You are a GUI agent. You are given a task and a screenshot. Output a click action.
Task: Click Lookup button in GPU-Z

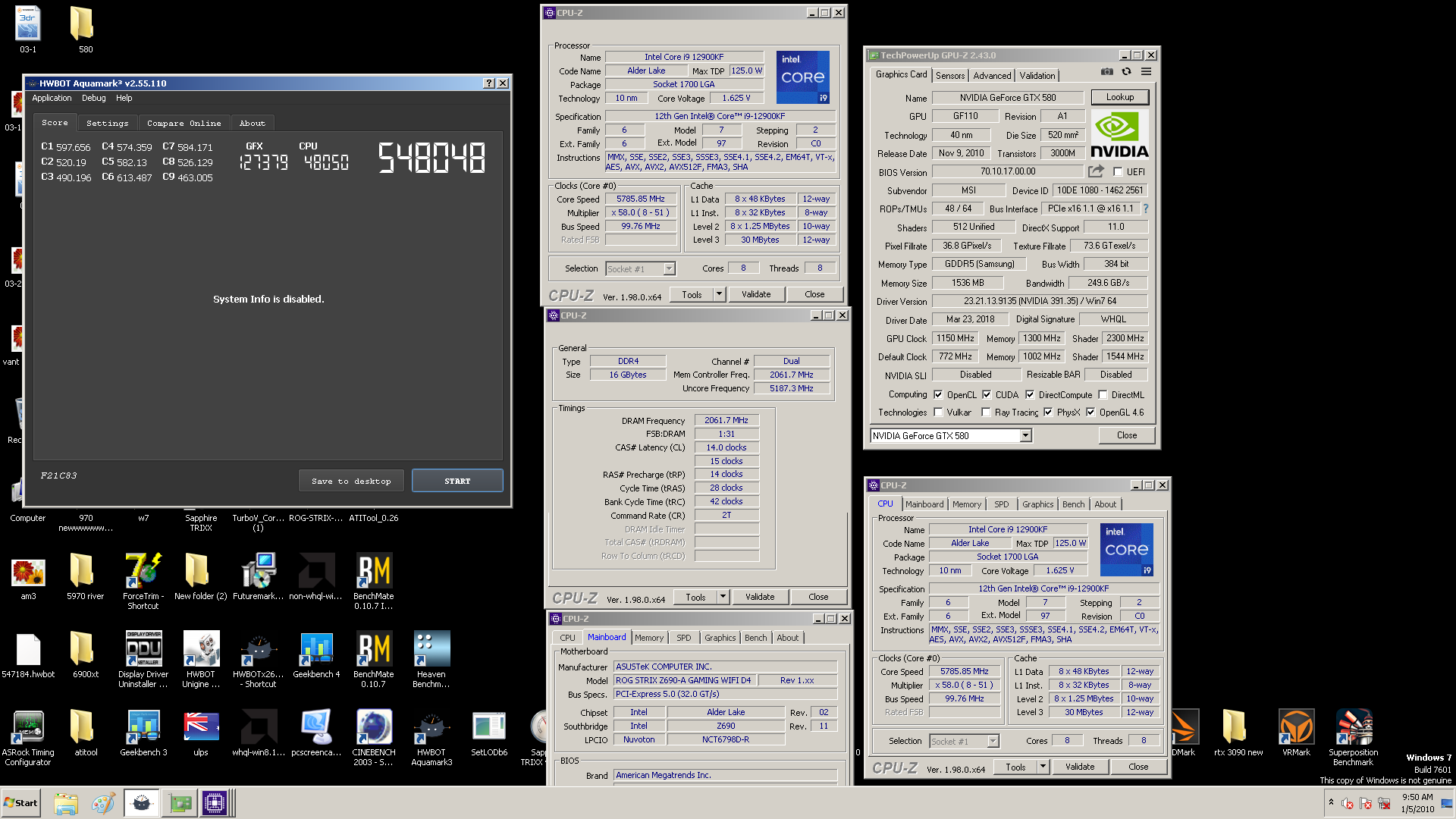1120,97
